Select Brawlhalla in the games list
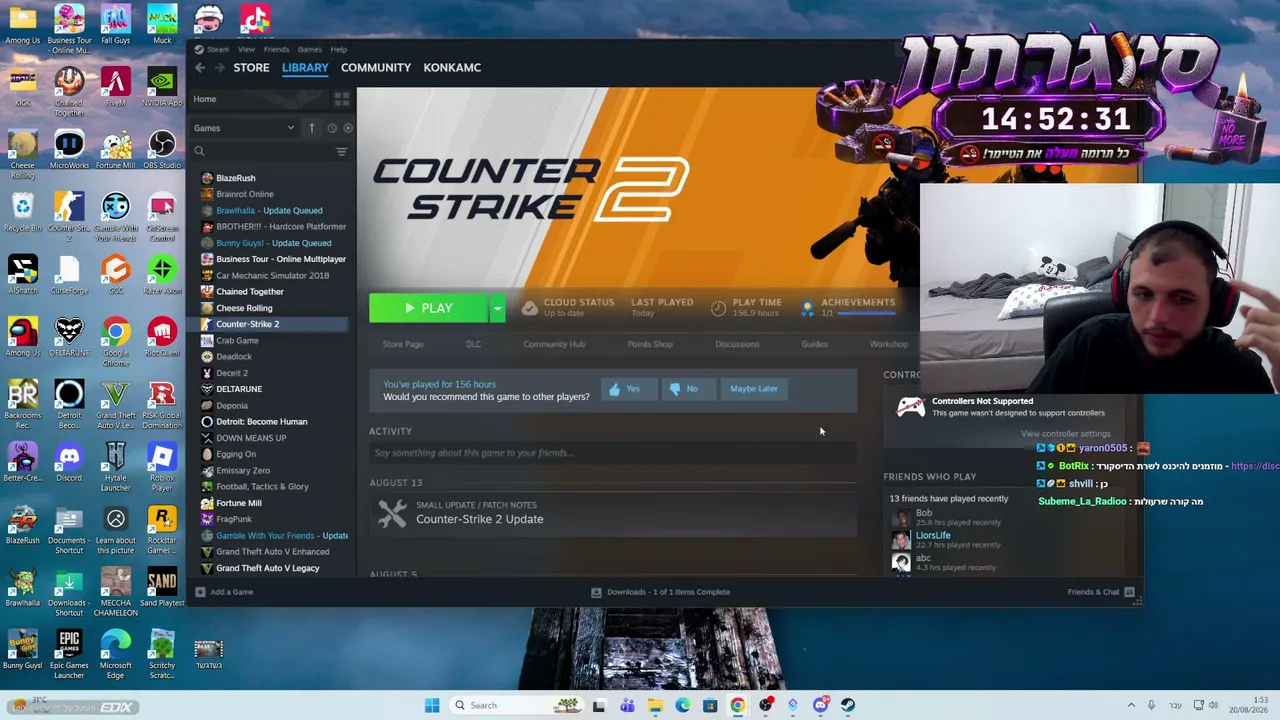Image resolution: width=1280 pixels, height=720 pixels. 269,211
